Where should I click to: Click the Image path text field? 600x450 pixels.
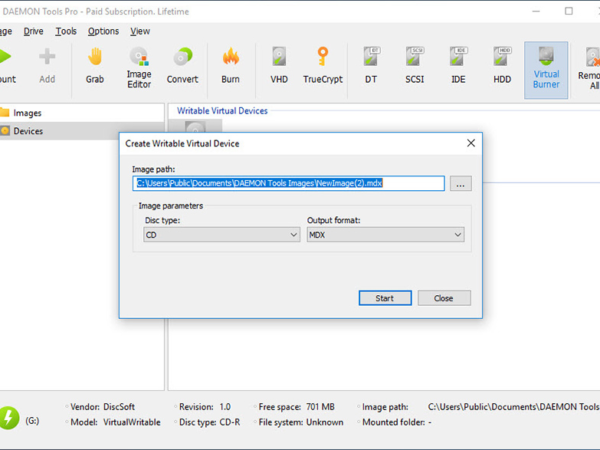(289, 183)
